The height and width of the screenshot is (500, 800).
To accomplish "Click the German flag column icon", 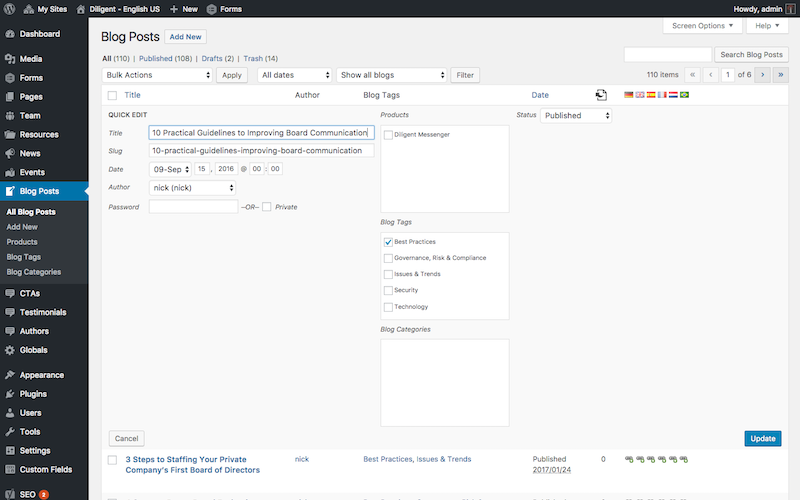I will point(629,95).
